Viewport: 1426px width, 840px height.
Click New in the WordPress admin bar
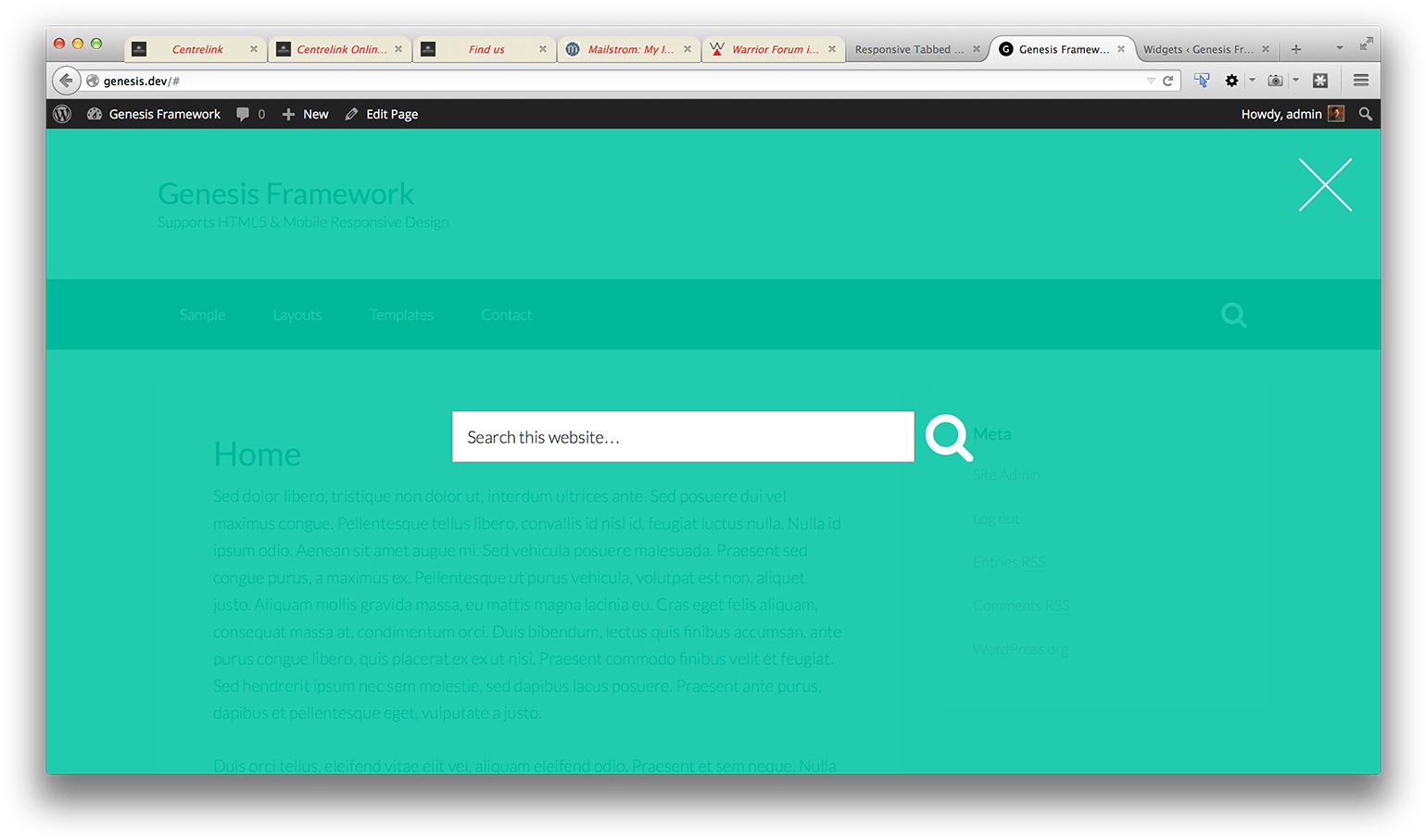pyautogui.click(x=306, y=114)
